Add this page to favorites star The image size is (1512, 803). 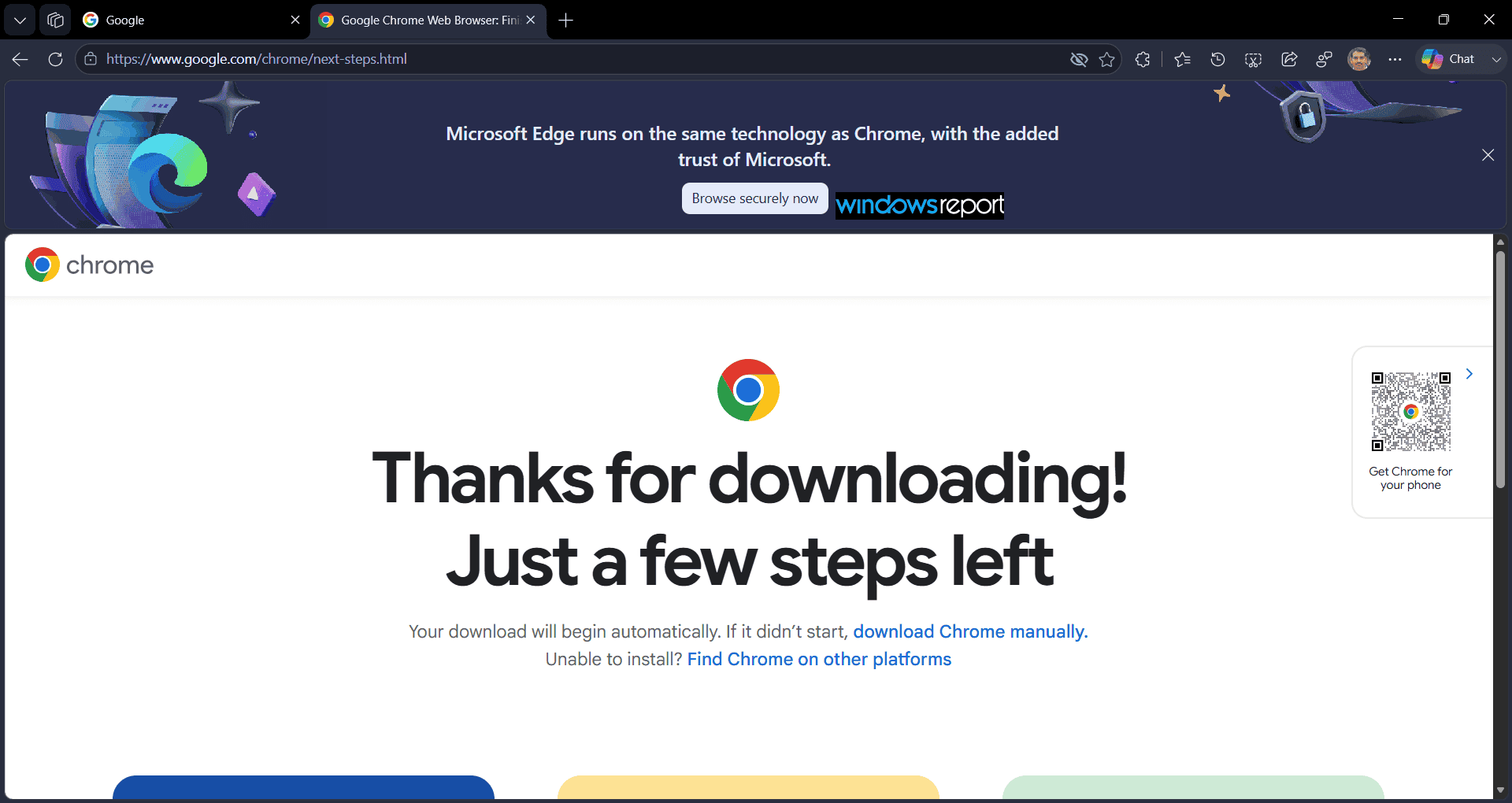click(x=1107, y=59)
